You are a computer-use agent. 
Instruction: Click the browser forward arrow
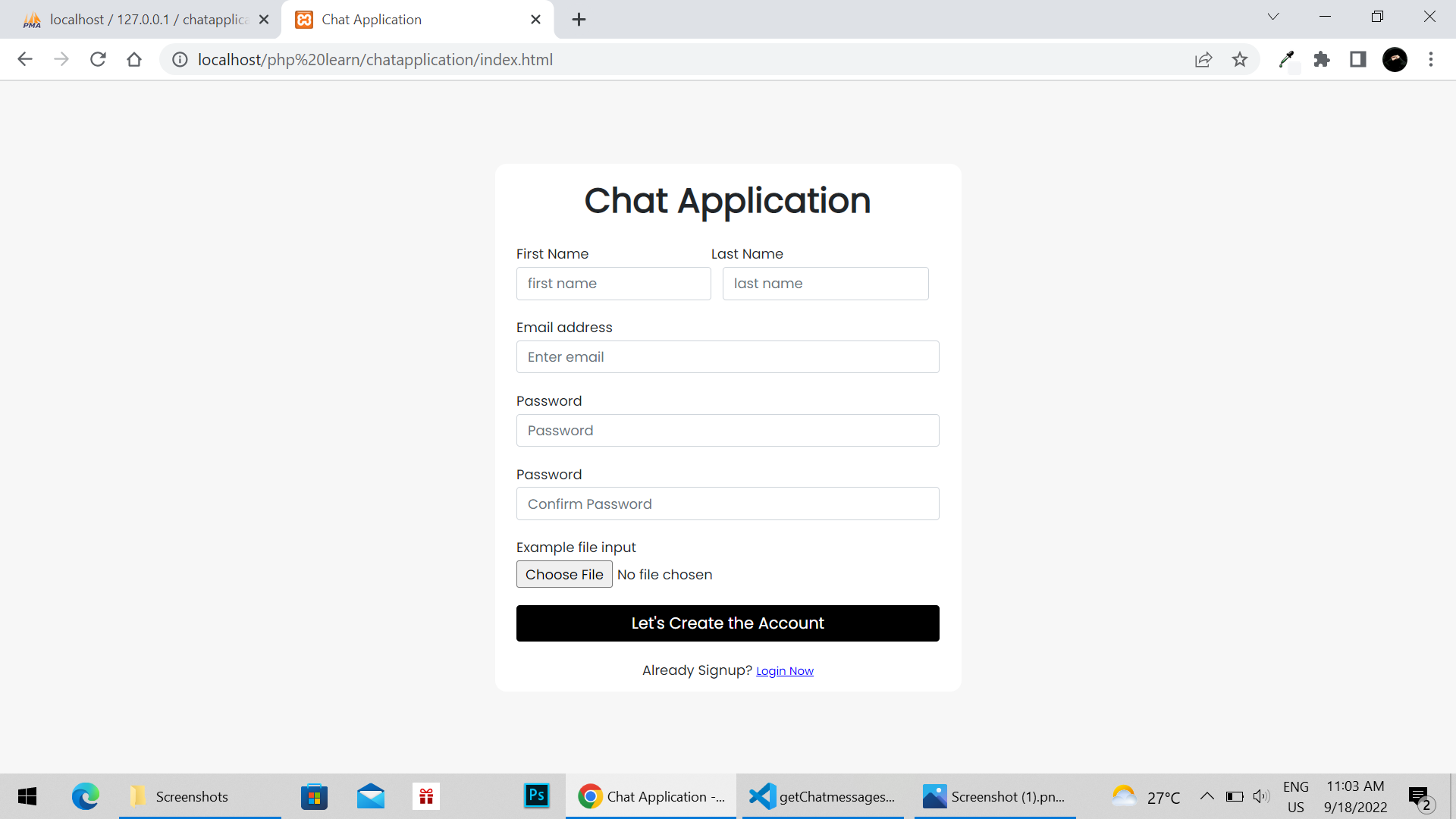pyautogui.click(x=61, y=59)
